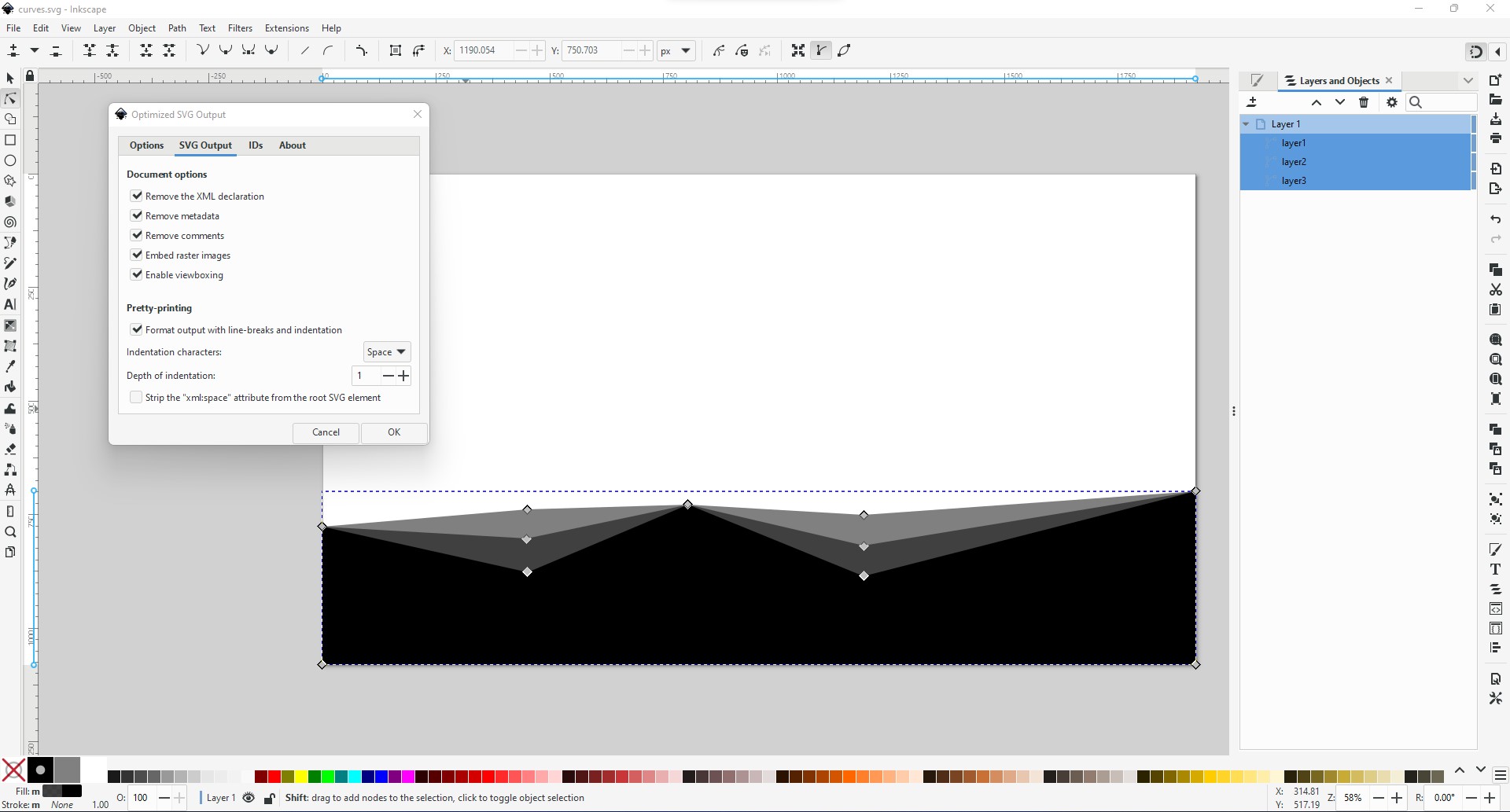The width and height of the screenshot is (1510, 812).
Task: Click Join selected nodes icon
Action: (90, 50)
